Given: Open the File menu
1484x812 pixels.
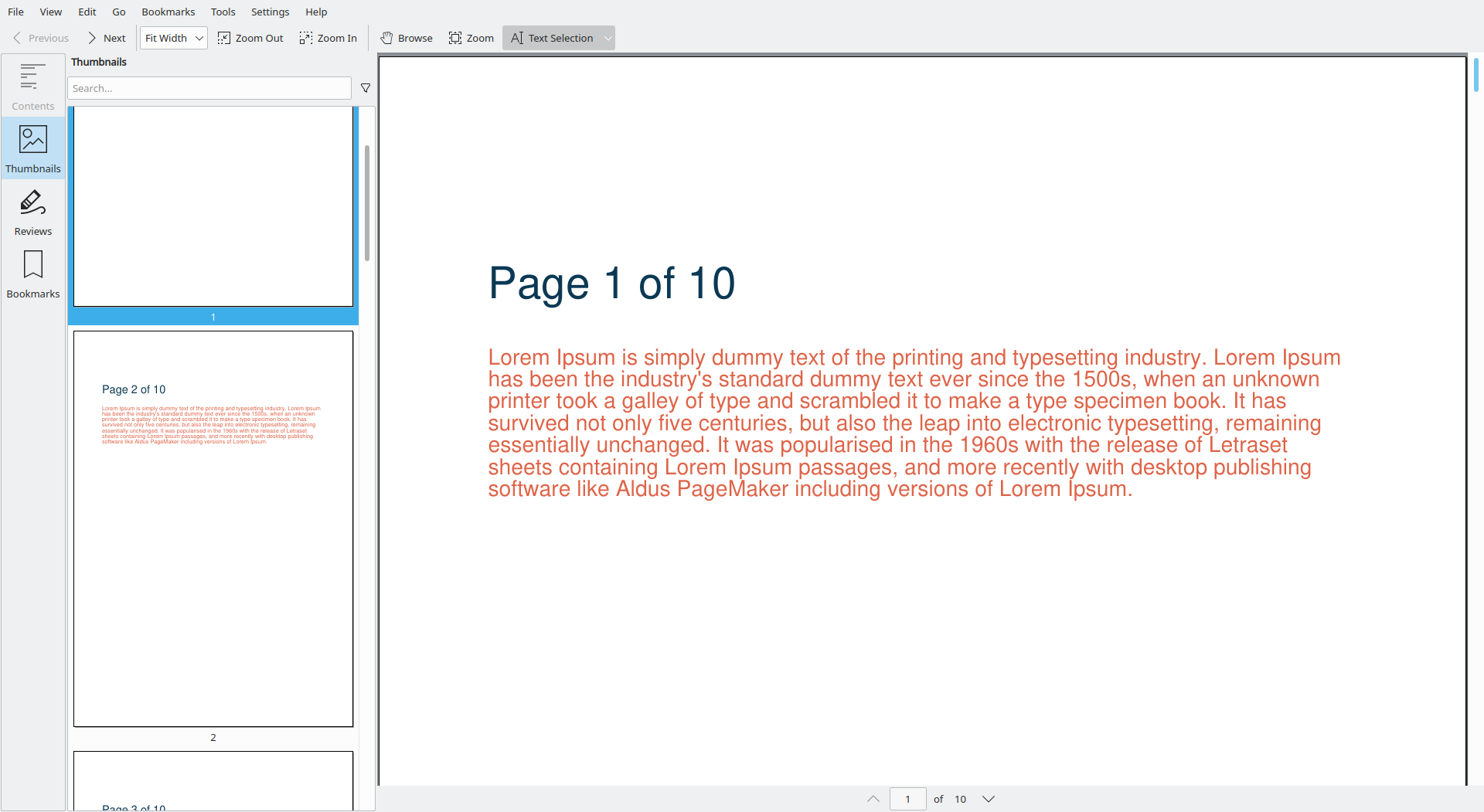Looking at the screenshot, I should (15, 12).
